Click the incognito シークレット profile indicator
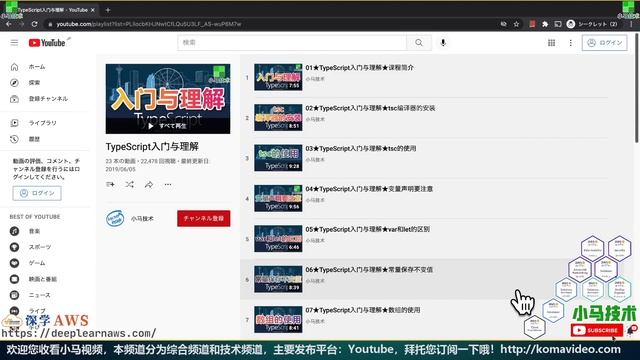 click(x=592, y=24)
